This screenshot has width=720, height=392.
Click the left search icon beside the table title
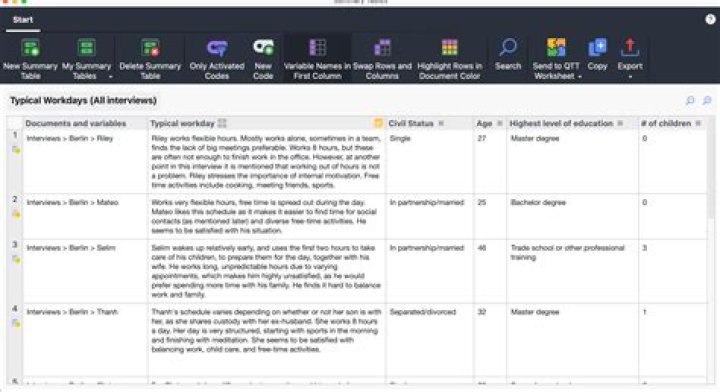pos(690,100)
